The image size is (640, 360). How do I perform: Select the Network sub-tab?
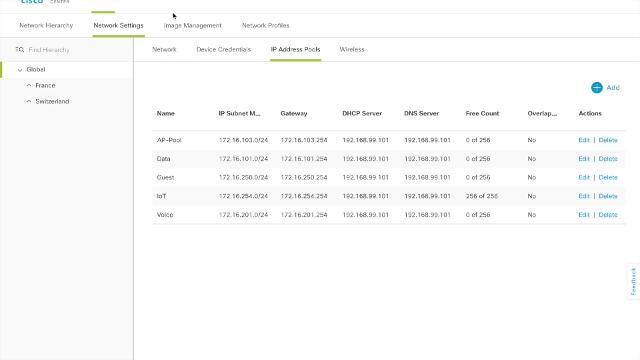pos(164,49)
